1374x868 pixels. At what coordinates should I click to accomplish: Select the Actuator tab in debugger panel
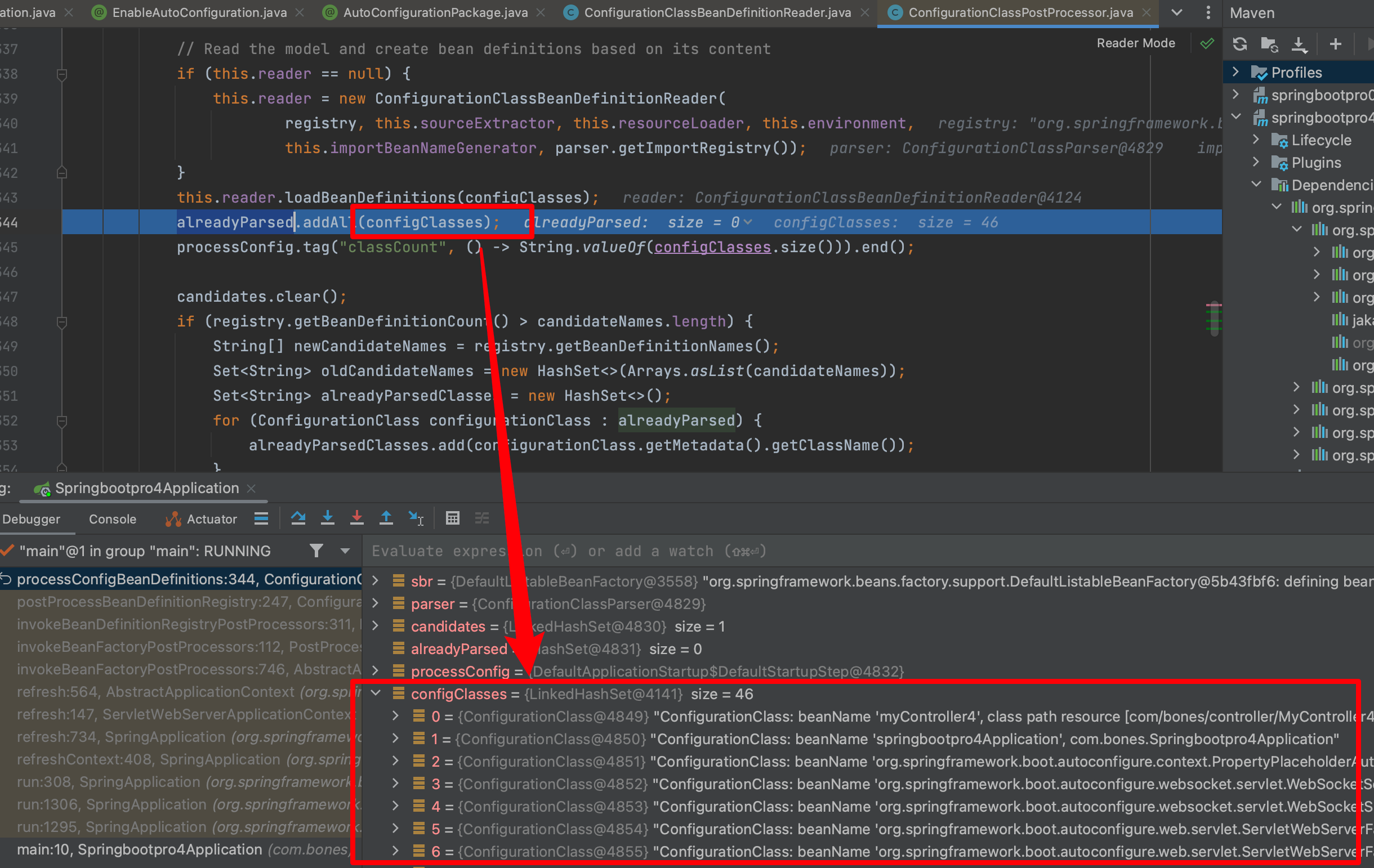pyautogui.click(x=202, y=518)
